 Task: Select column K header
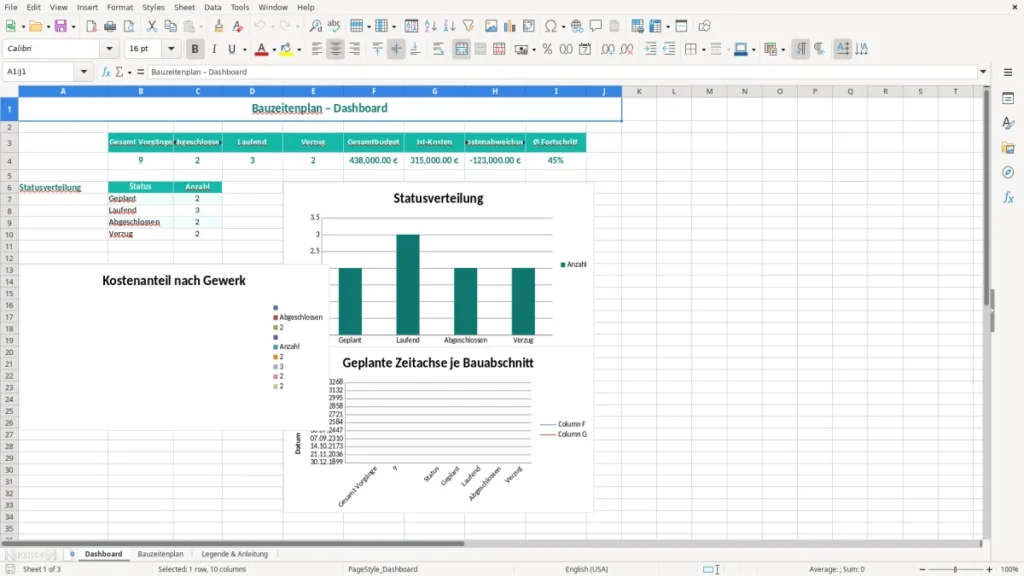(x=639, y=91)
